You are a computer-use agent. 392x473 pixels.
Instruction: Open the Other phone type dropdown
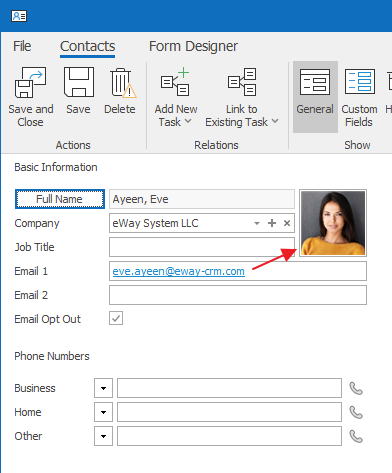(x=103, y=436)
